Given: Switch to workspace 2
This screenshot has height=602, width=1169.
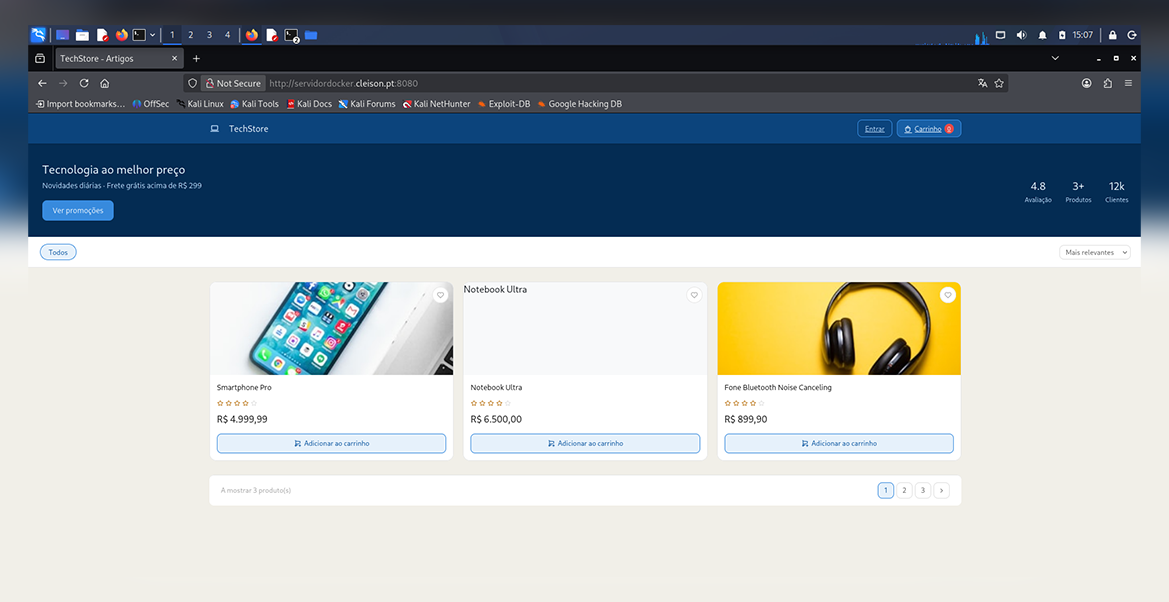Looking at the screenshot, I should point(191,35).
